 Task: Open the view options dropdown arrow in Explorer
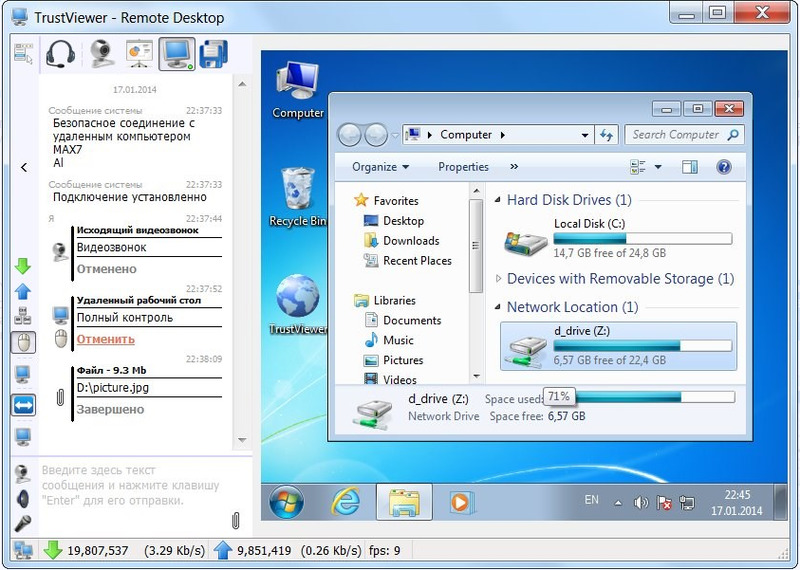pyautogui.click(x=658, y=167)
